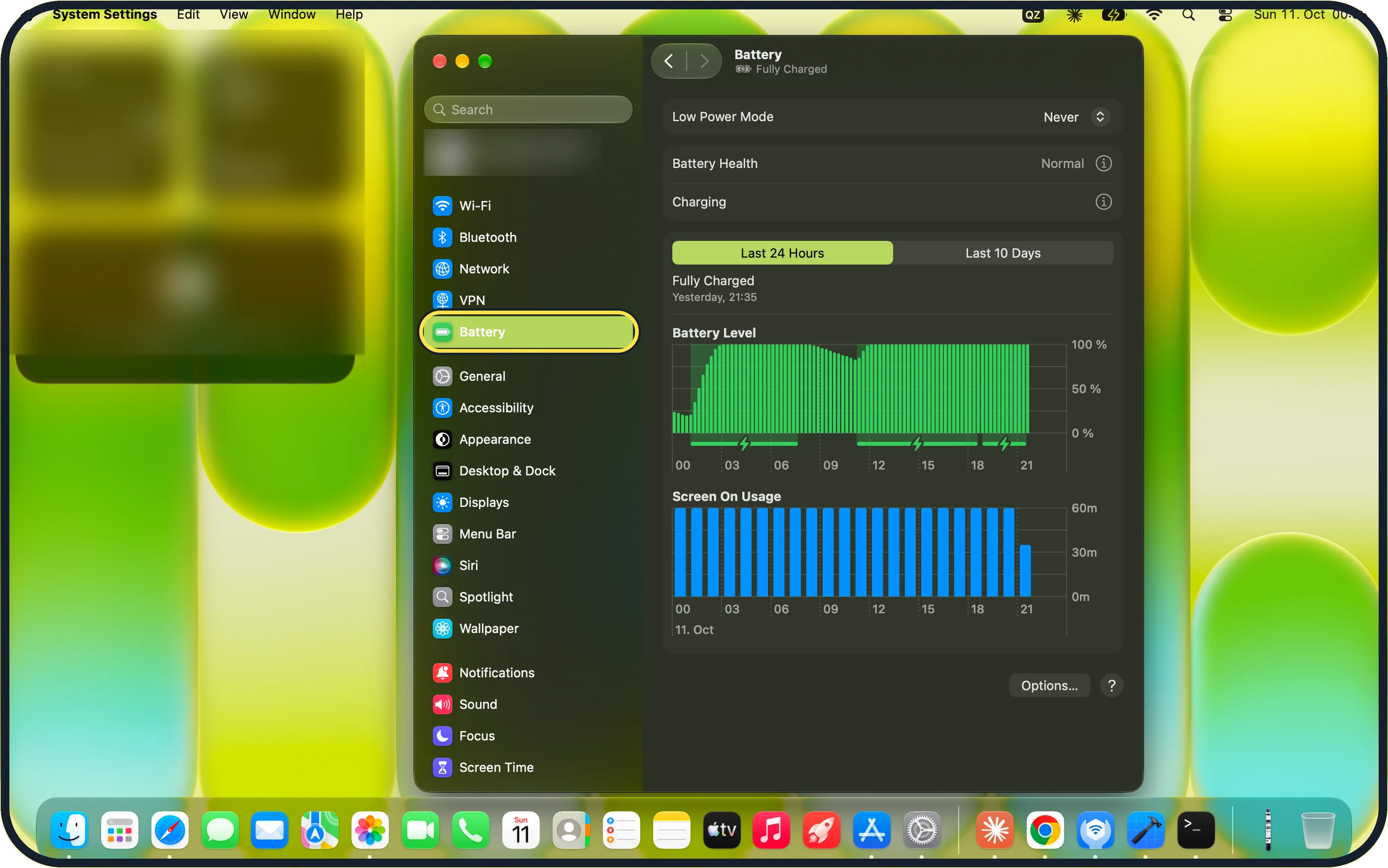
Task: Select Battery in the sidebar
Action: 528,332
